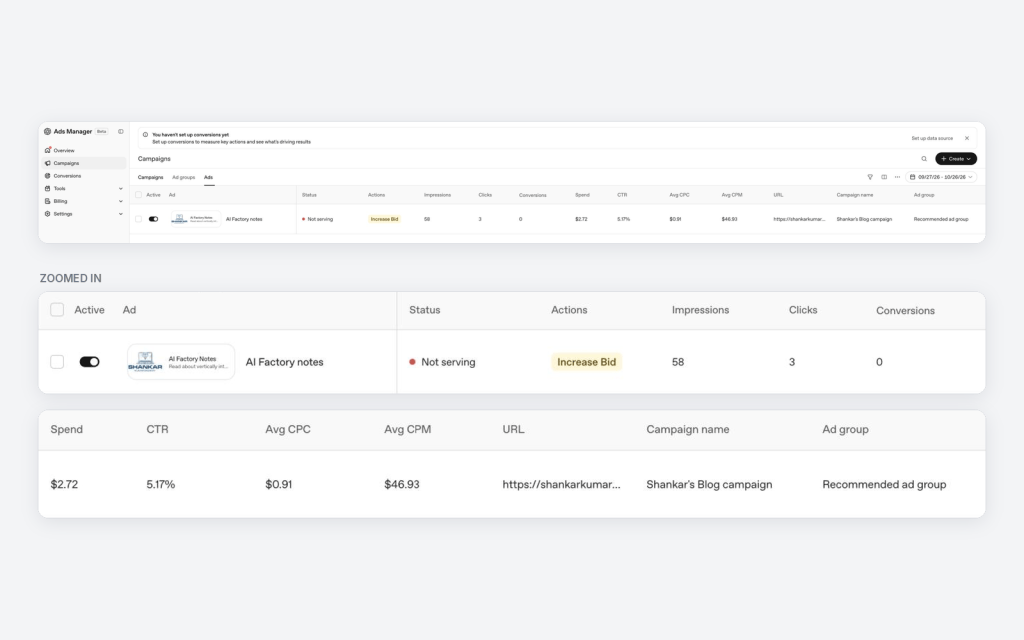Click the Spend header in zoomed-in panel
1024x640 pixels.
click(x=67, y=429)
